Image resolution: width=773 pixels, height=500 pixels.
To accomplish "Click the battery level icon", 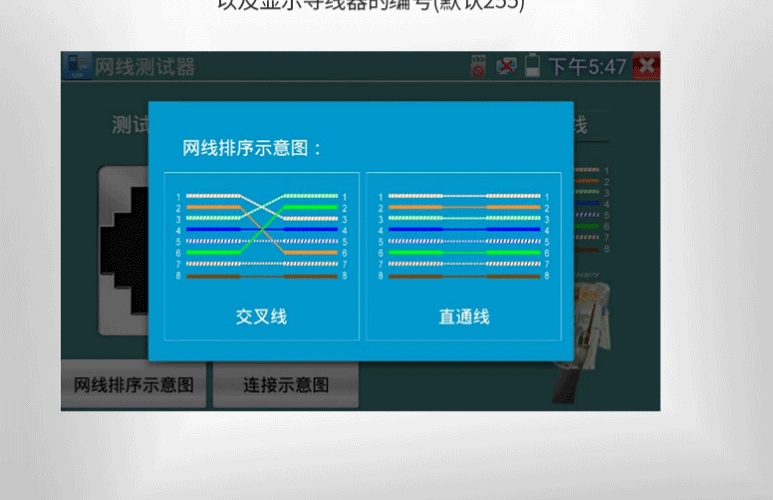I will pos(532,67).
